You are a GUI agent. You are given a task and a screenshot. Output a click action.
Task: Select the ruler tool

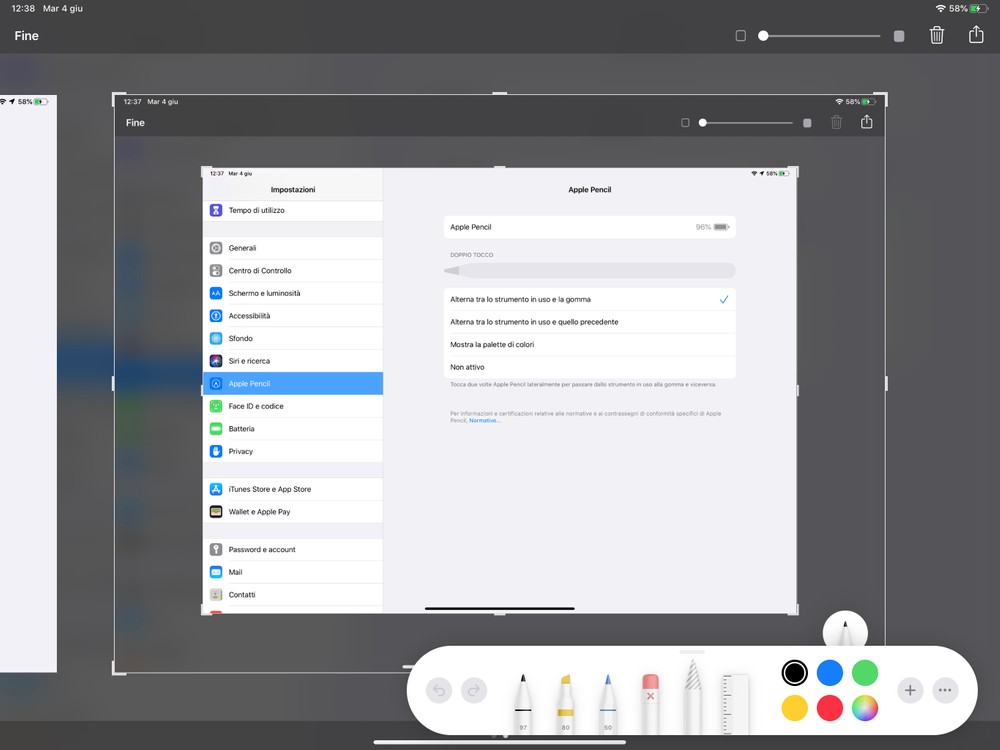click(x=735, y=703)
